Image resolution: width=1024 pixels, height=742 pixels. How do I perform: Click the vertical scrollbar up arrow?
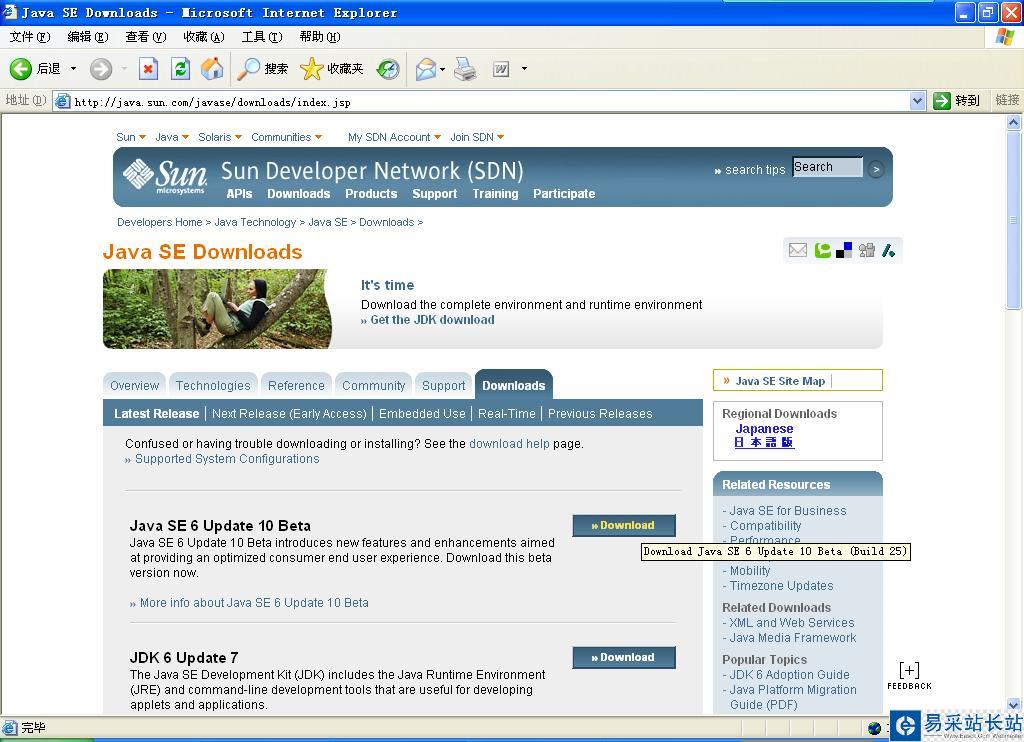pos(1014,122)
